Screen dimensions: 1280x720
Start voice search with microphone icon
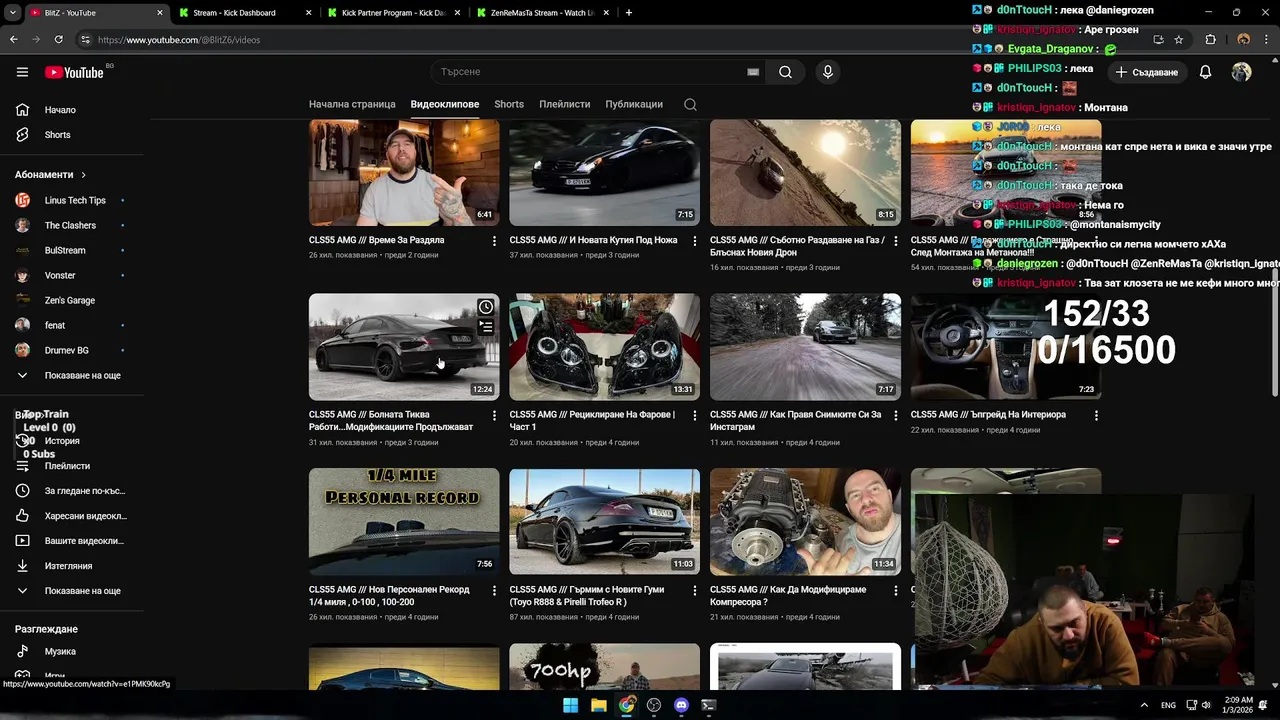point(827,72)
